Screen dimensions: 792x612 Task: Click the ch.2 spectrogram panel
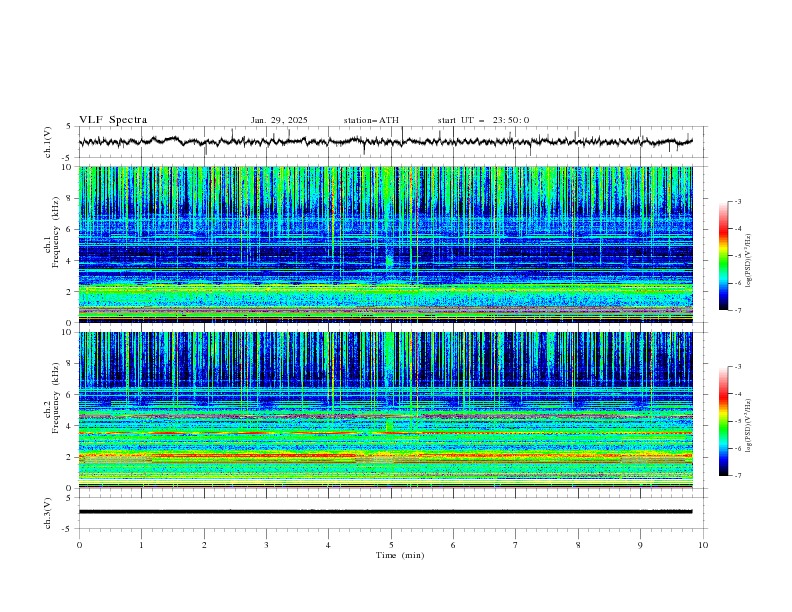click(386, 410)
